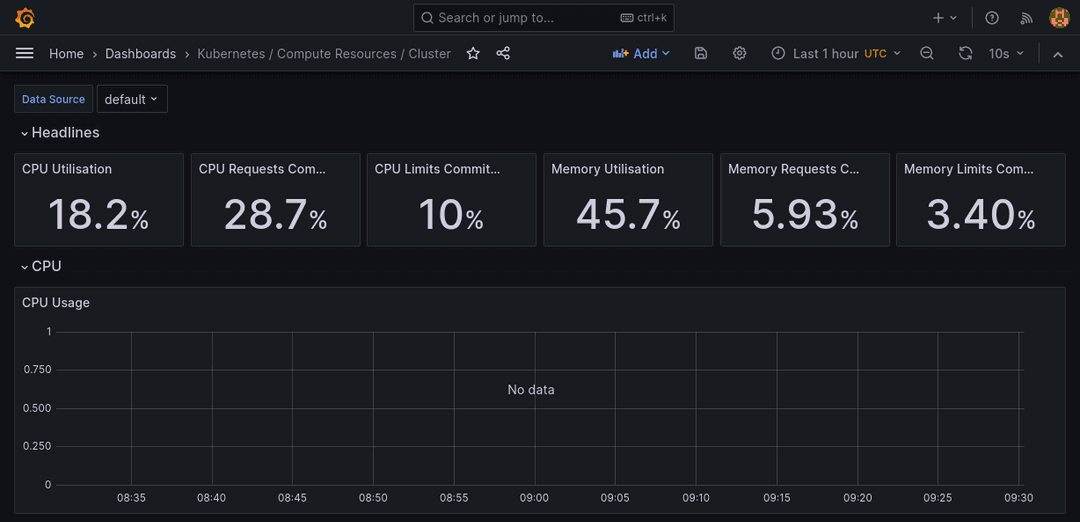Open the user profile avatar

[x=1059, y=18]
